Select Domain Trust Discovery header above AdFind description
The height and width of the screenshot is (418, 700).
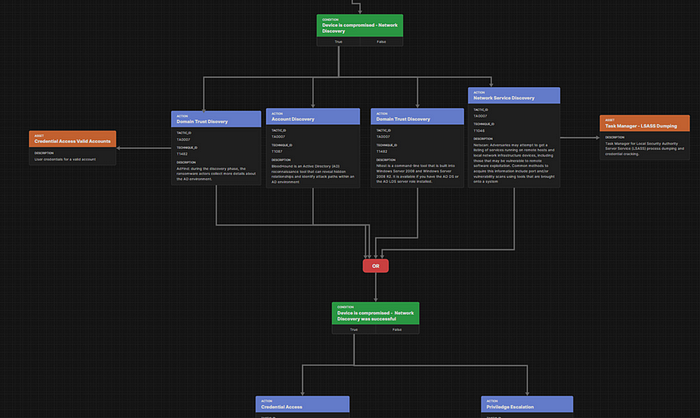point(216,119)
